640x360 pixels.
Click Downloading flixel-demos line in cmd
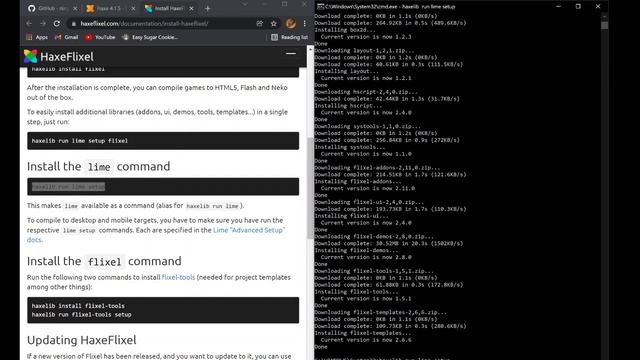(374, 236)
